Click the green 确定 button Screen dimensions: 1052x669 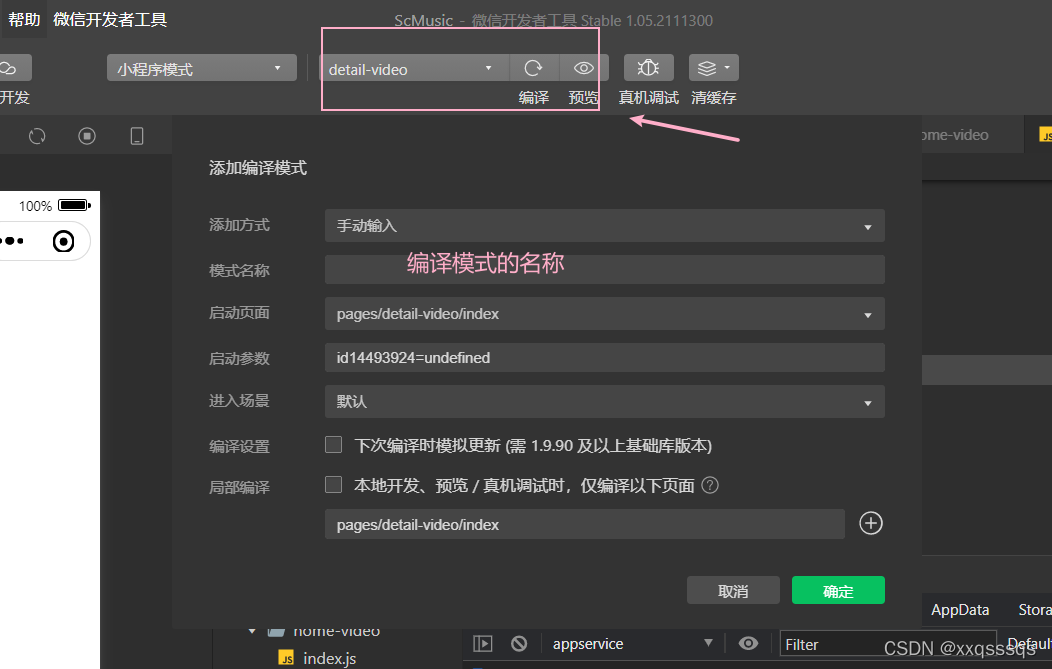point(838,590)
